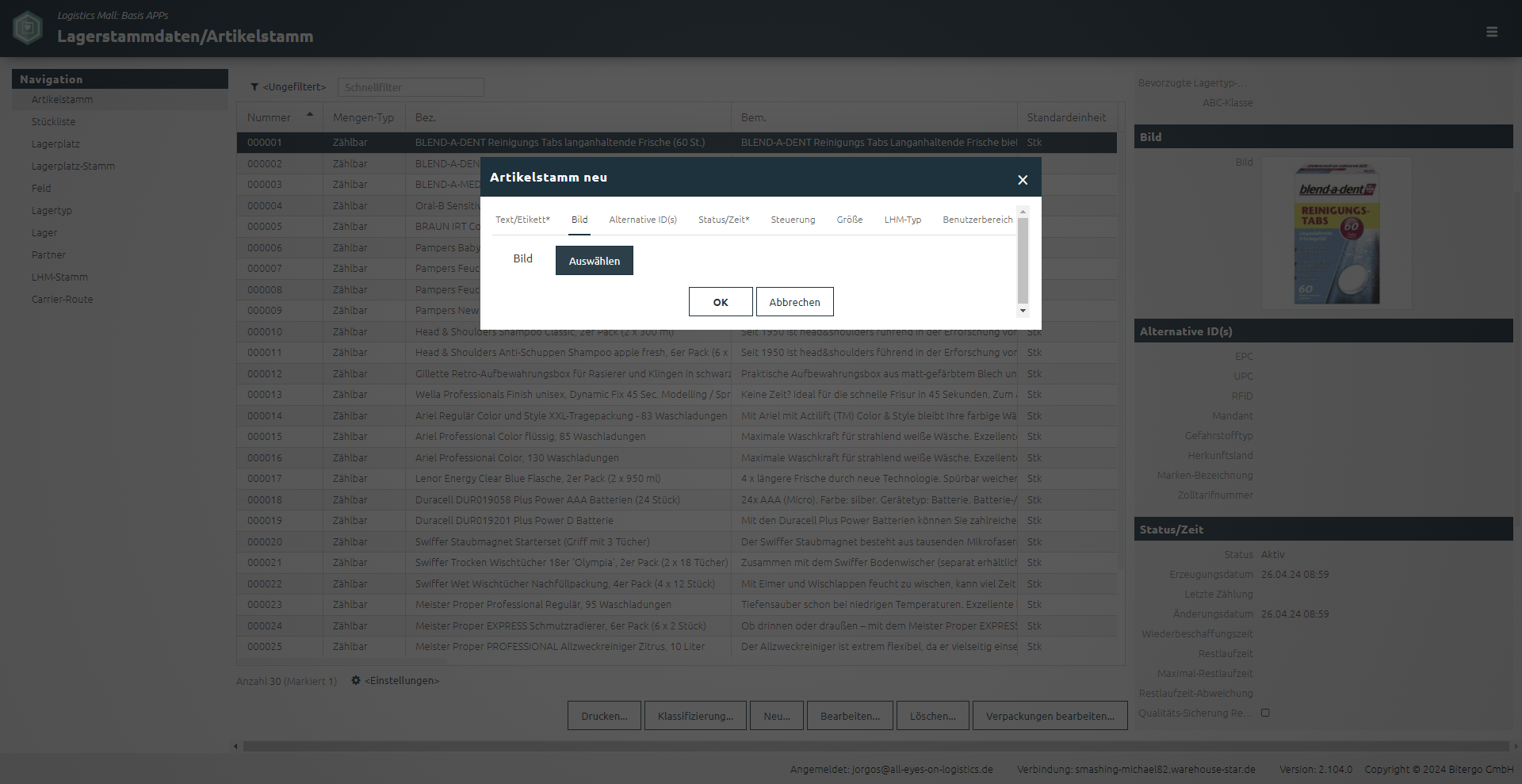The width and height of the screenshot is (1522, 784).
Task: Open Klassifizierung button
Action: [695, 716]
